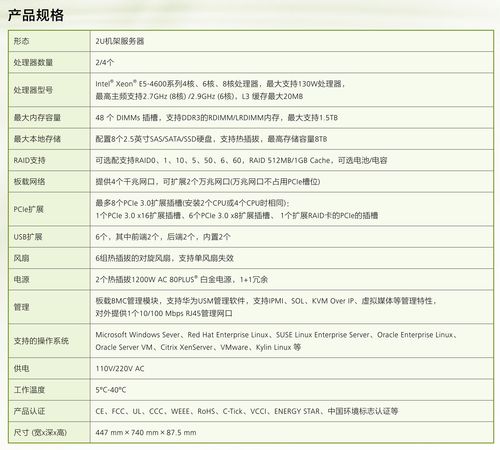The height and width of the screenshot is (450, 500).
Task: Click the 最多8个PCIe 3.0扩展插槽 line
Action: click(x=193, y=203)
